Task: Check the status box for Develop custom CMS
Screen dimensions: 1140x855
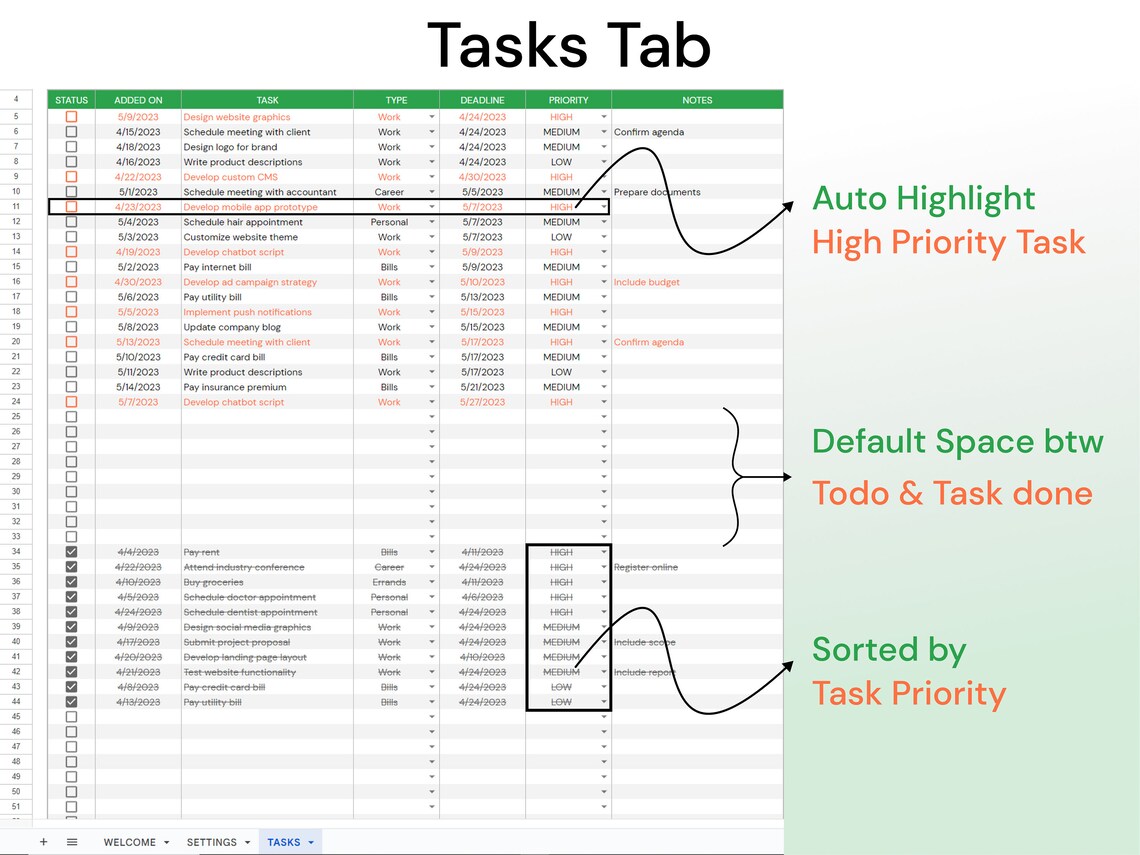Action: (x=69, y=177)
